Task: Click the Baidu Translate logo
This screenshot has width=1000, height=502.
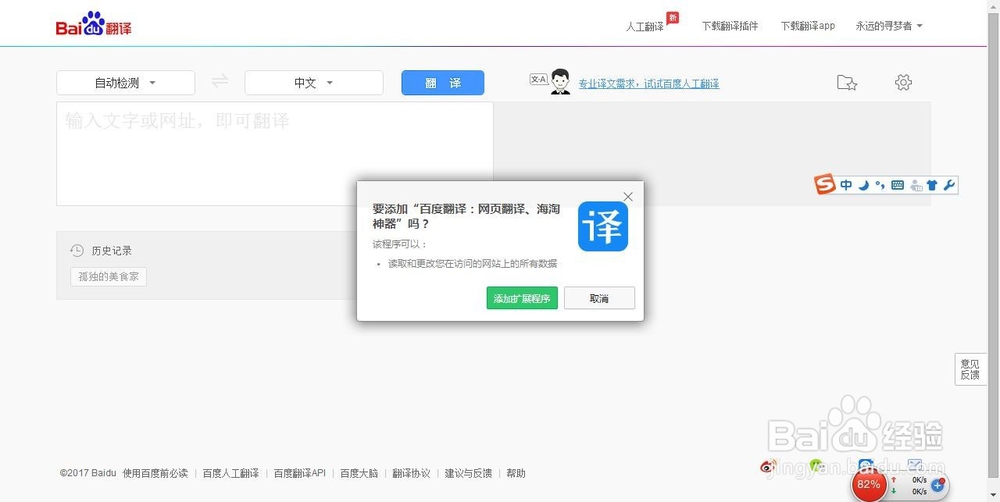Action: (x=93, y=24)
